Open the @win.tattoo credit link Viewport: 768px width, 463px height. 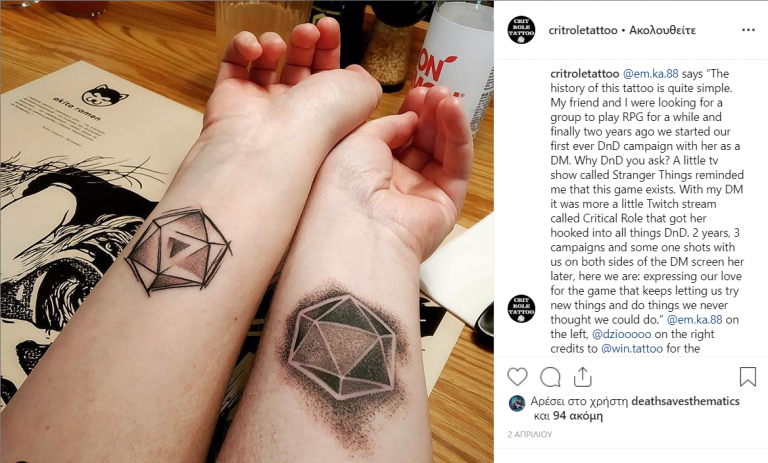pyautogui.click(x=632, y=348)
